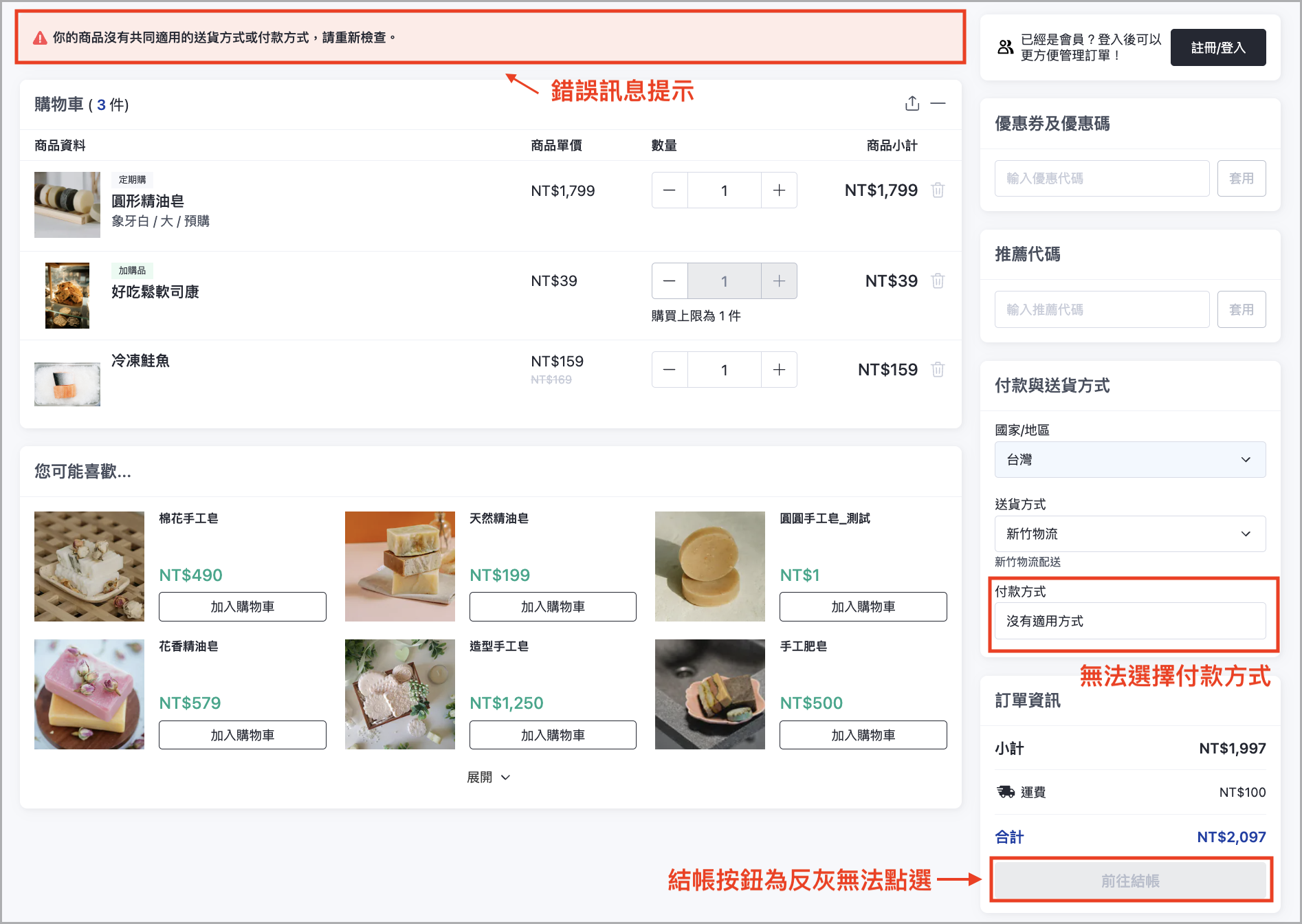Click the 象牙白 / 大 / 預購 variant text
Screen dimensions: 1302x924
coord(160,221)
